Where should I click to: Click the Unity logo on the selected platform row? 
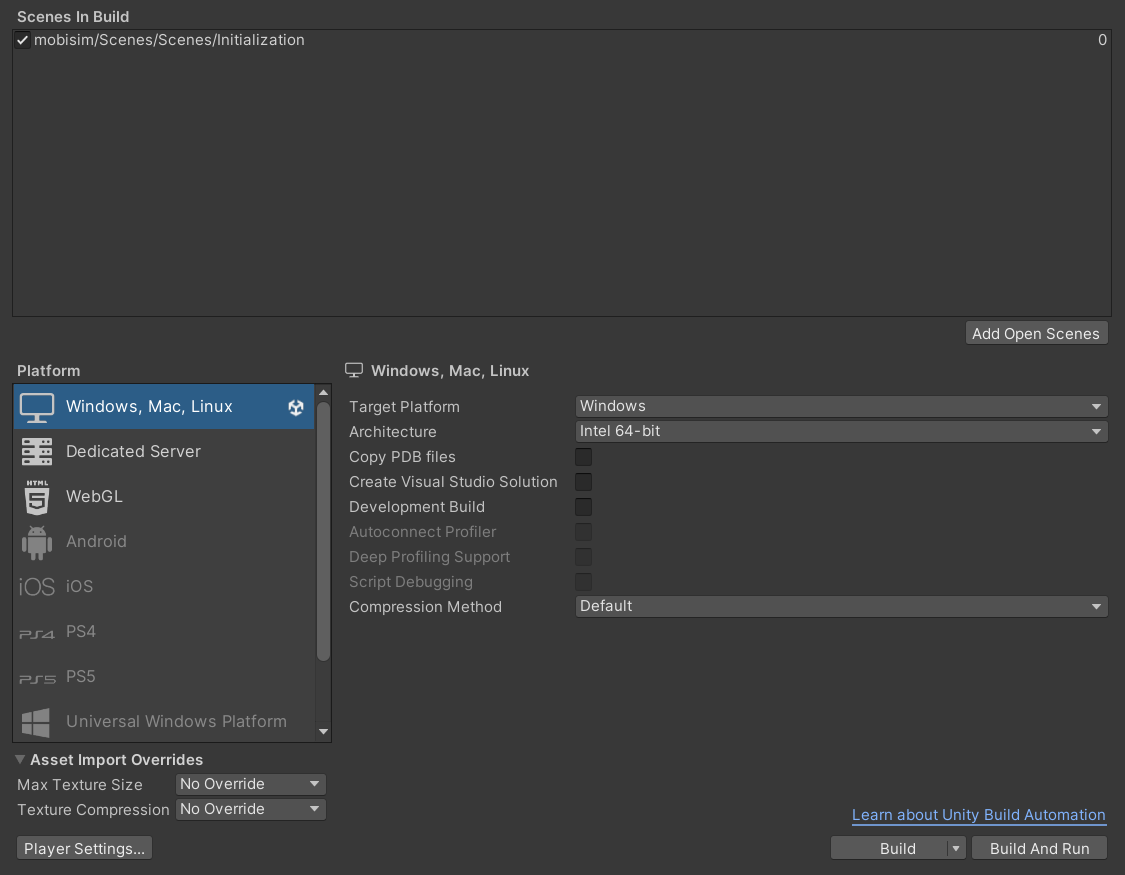pyautogui.click(x=296, y=407)
